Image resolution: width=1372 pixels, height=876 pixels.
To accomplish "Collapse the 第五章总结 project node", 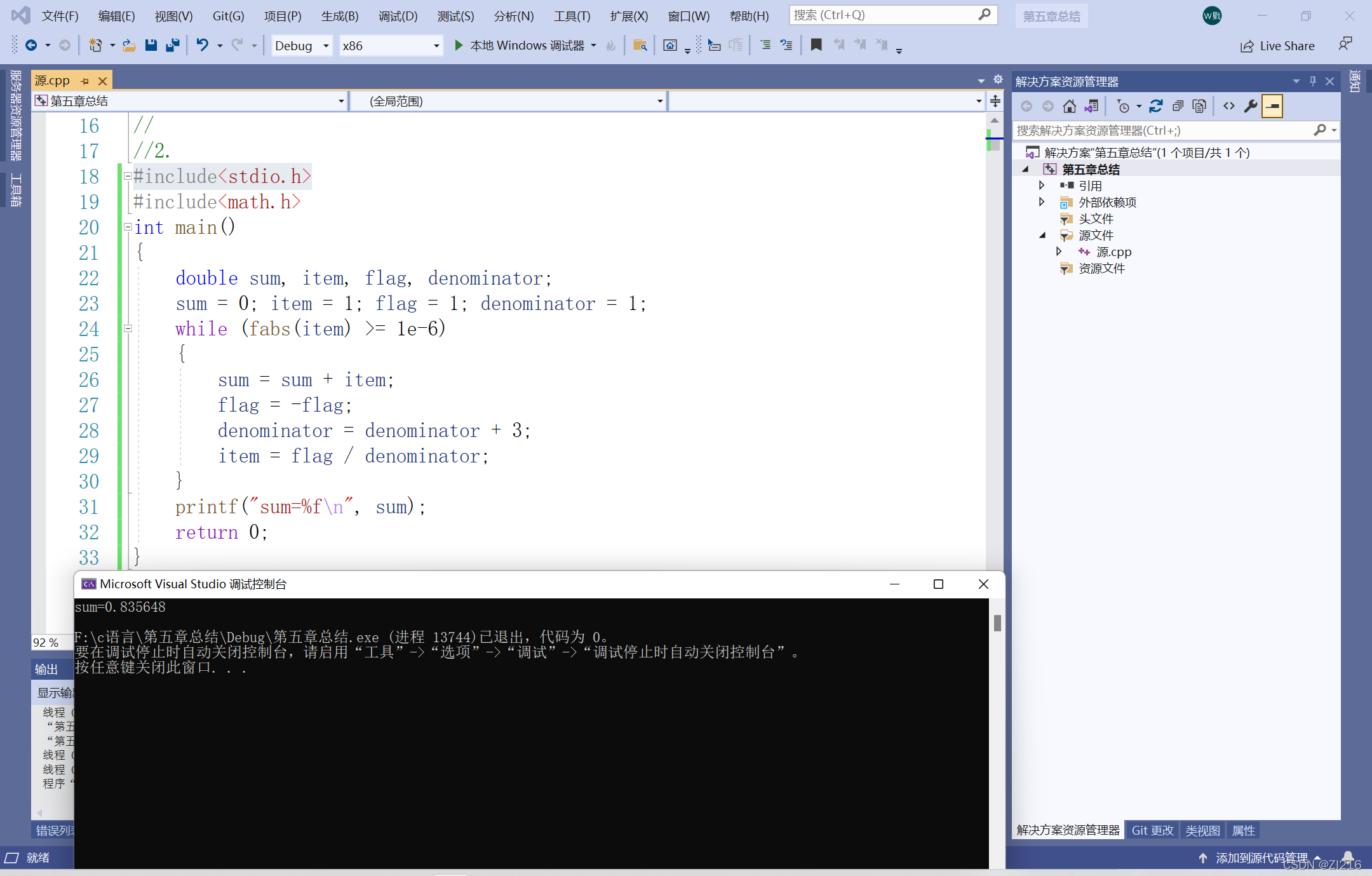I will [x=1025, y=169].
